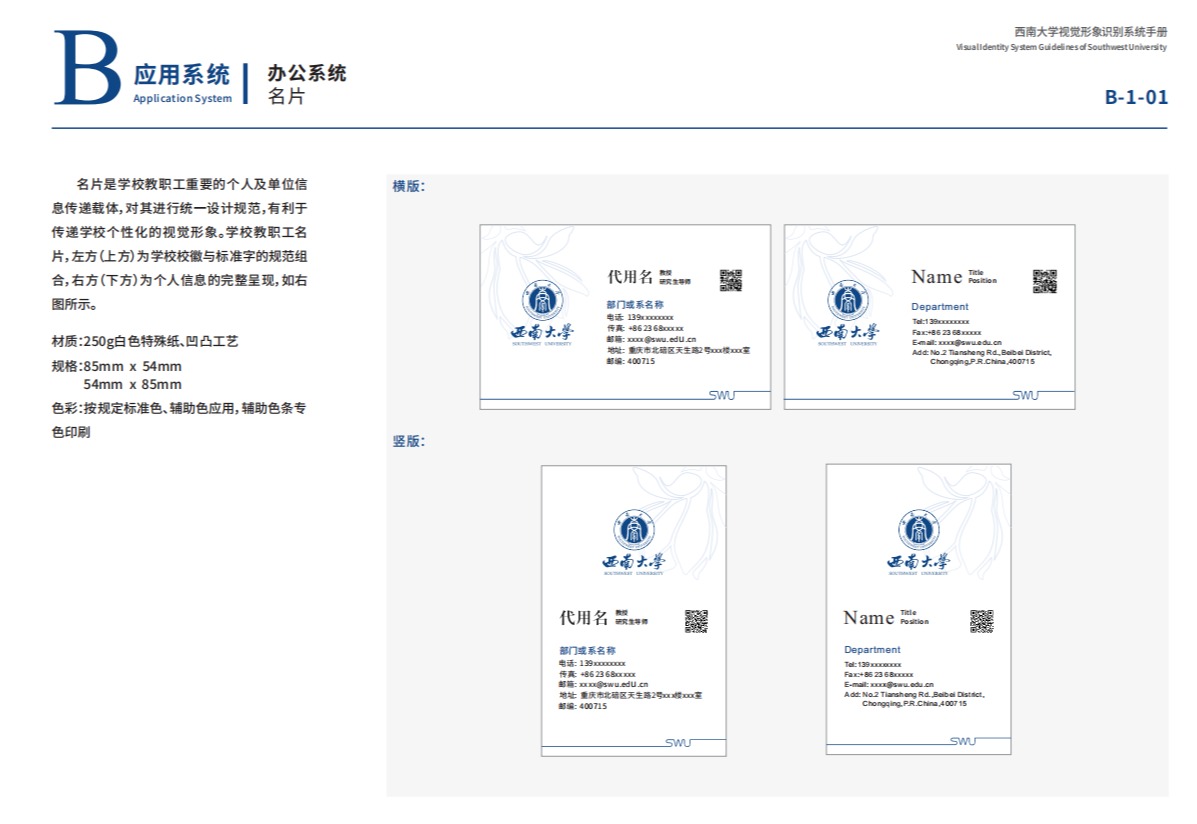Click the QR code on vertical Chinese card
This screenshot has width=1197, height=824.
[x=696, y=621]
